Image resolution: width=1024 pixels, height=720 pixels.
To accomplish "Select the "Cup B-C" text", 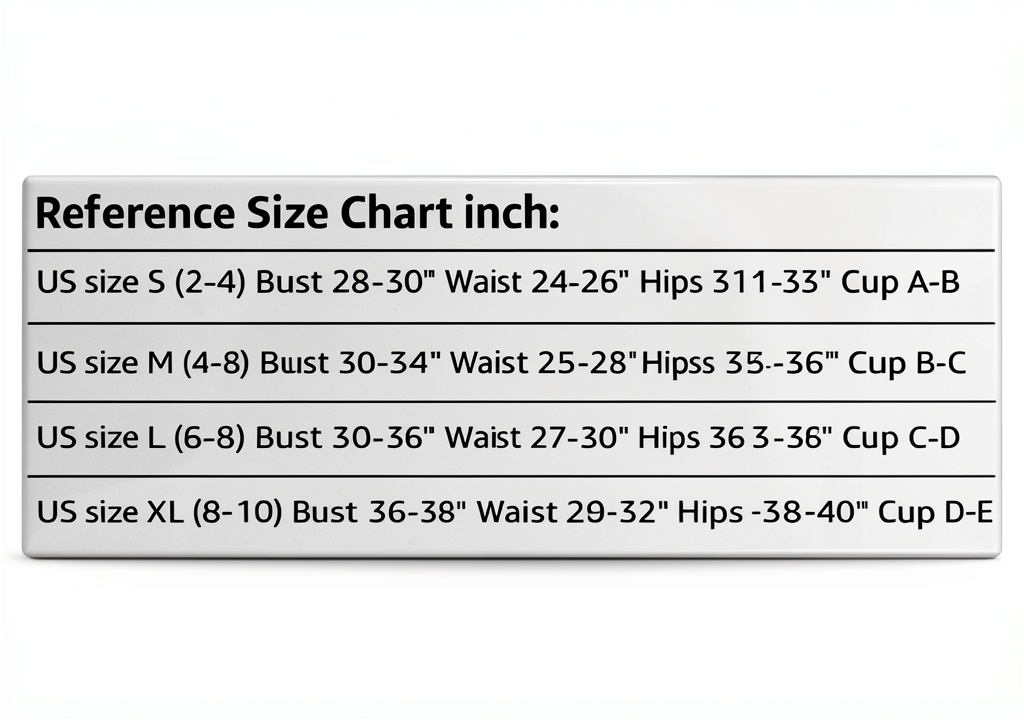I will [906, 362].
